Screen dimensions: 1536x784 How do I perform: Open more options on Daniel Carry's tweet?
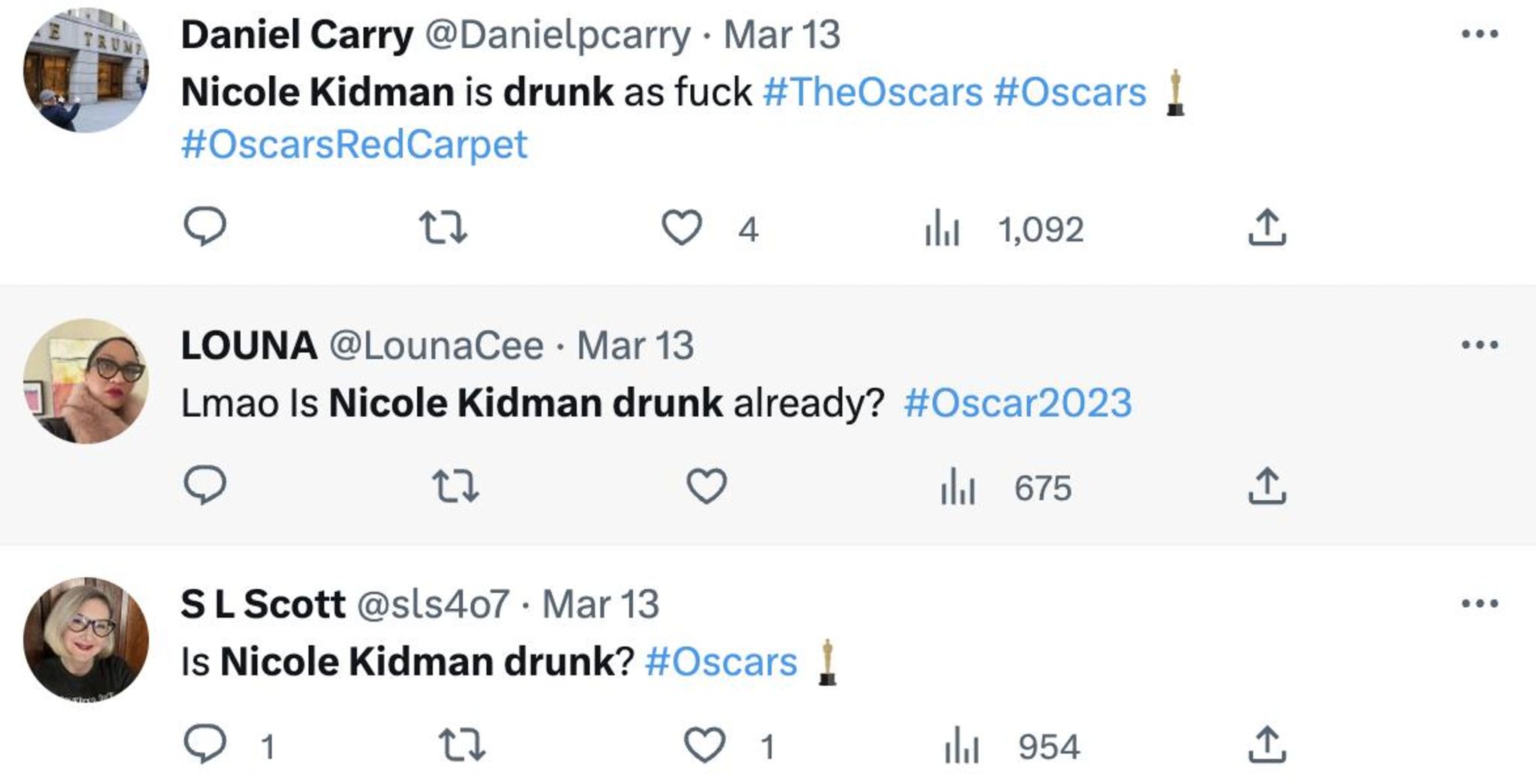(1480, 34)
